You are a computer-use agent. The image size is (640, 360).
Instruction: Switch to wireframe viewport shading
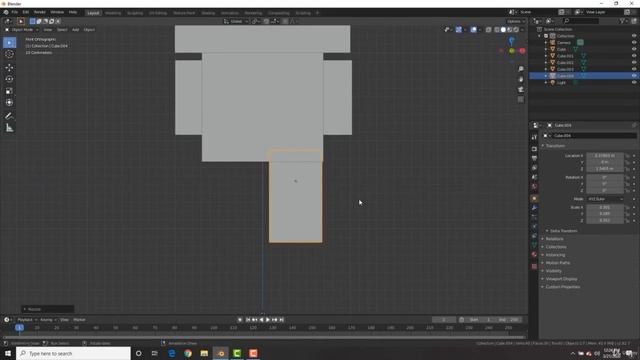point(497,30)
